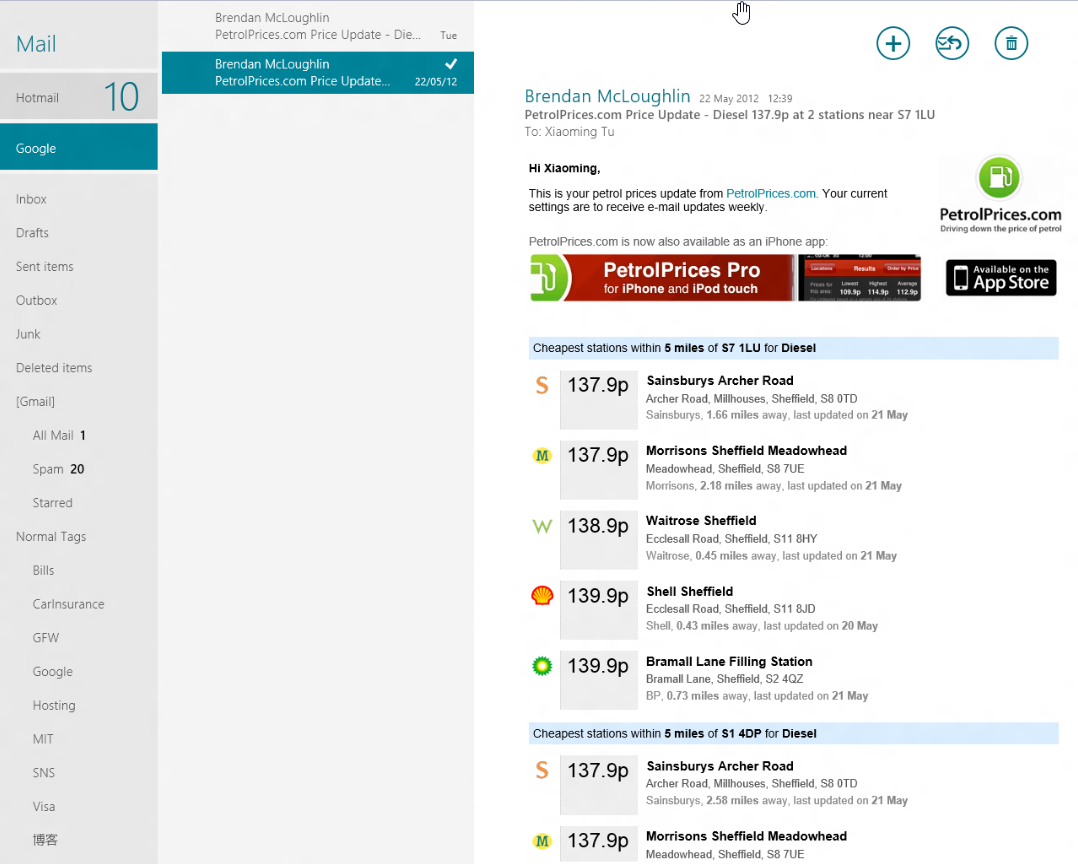The width and height of the screenshot is (1078, 864).
Task: Select the 22/05/12 PetrolPrices message
Action: (x=318, y=72)
